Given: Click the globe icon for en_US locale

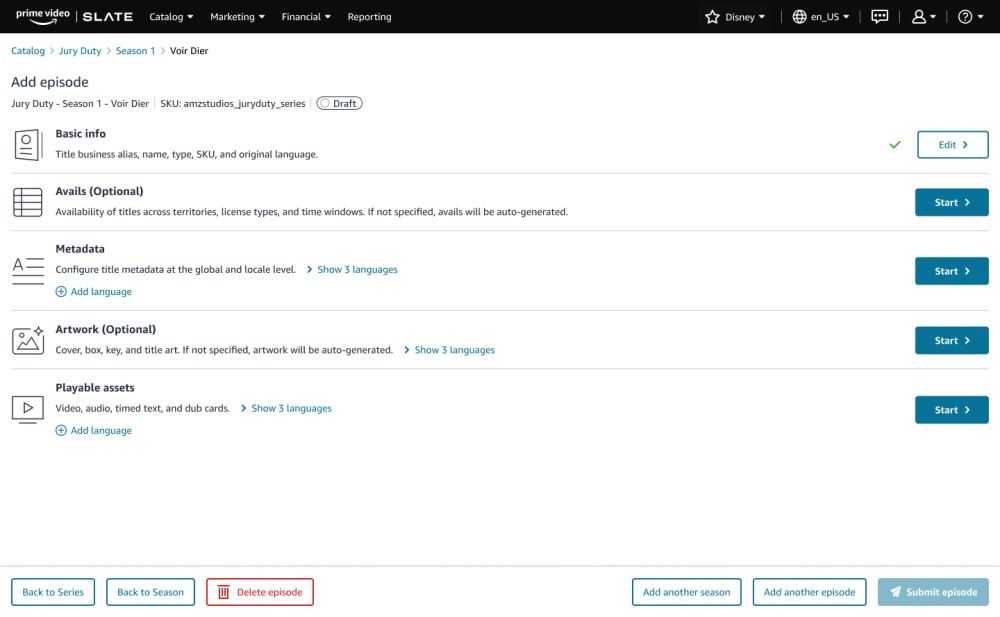Looking at the screenshot, I should (x=799, y=17).
